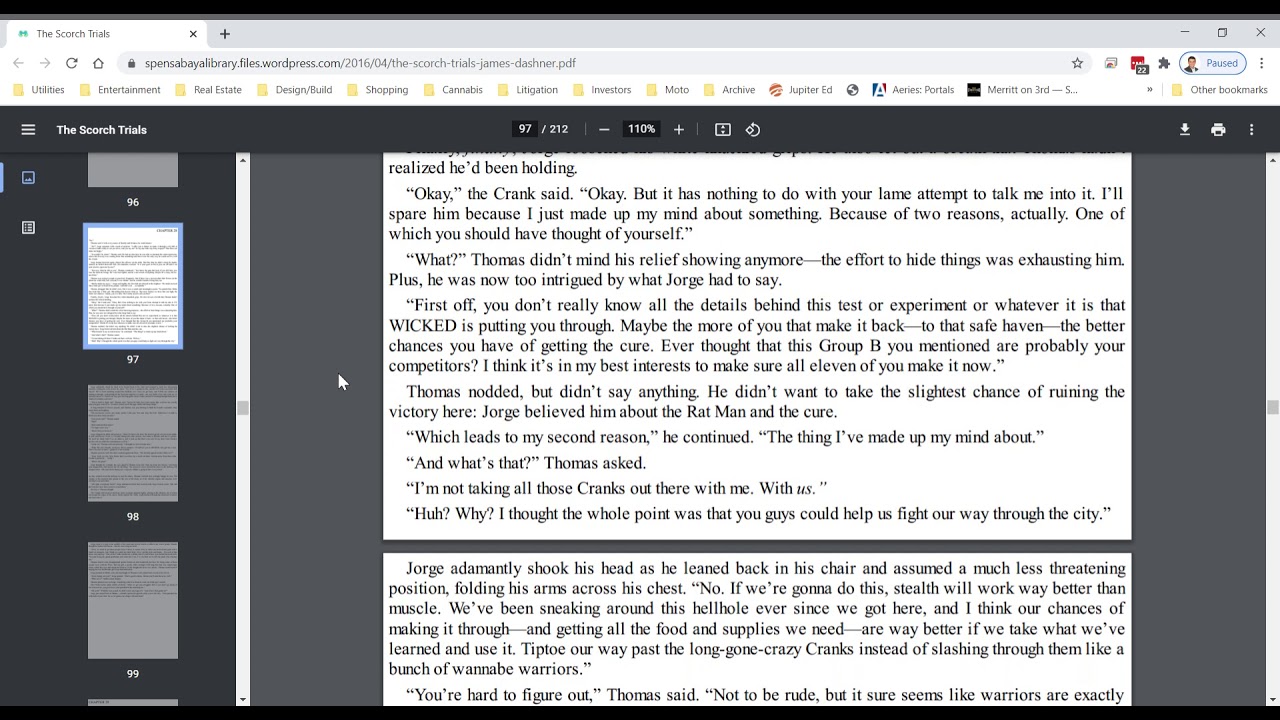
Task: Open the Entertainment bookmarks folder
Action: [120, 90]
